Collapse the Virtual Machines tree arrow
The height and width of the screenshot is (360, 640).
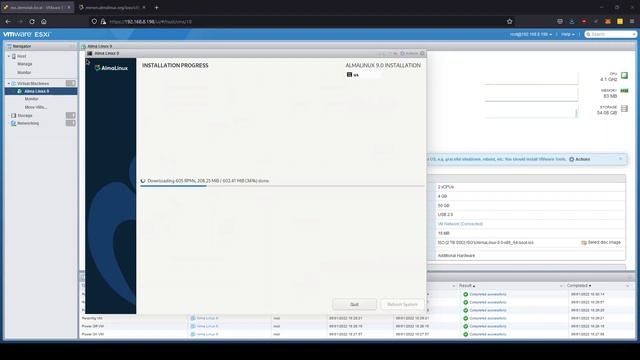tap(9, 83)
